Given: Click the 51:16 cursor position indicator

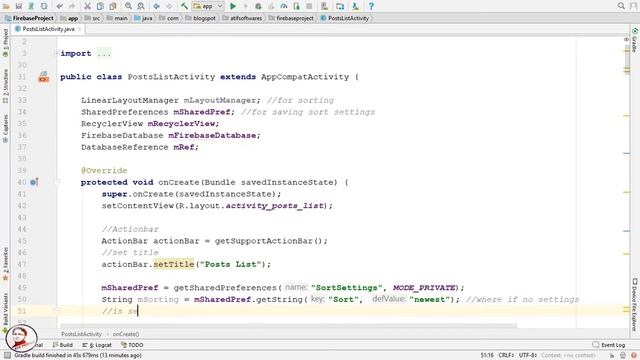Looking at the screenshot, I should [487, 355].
